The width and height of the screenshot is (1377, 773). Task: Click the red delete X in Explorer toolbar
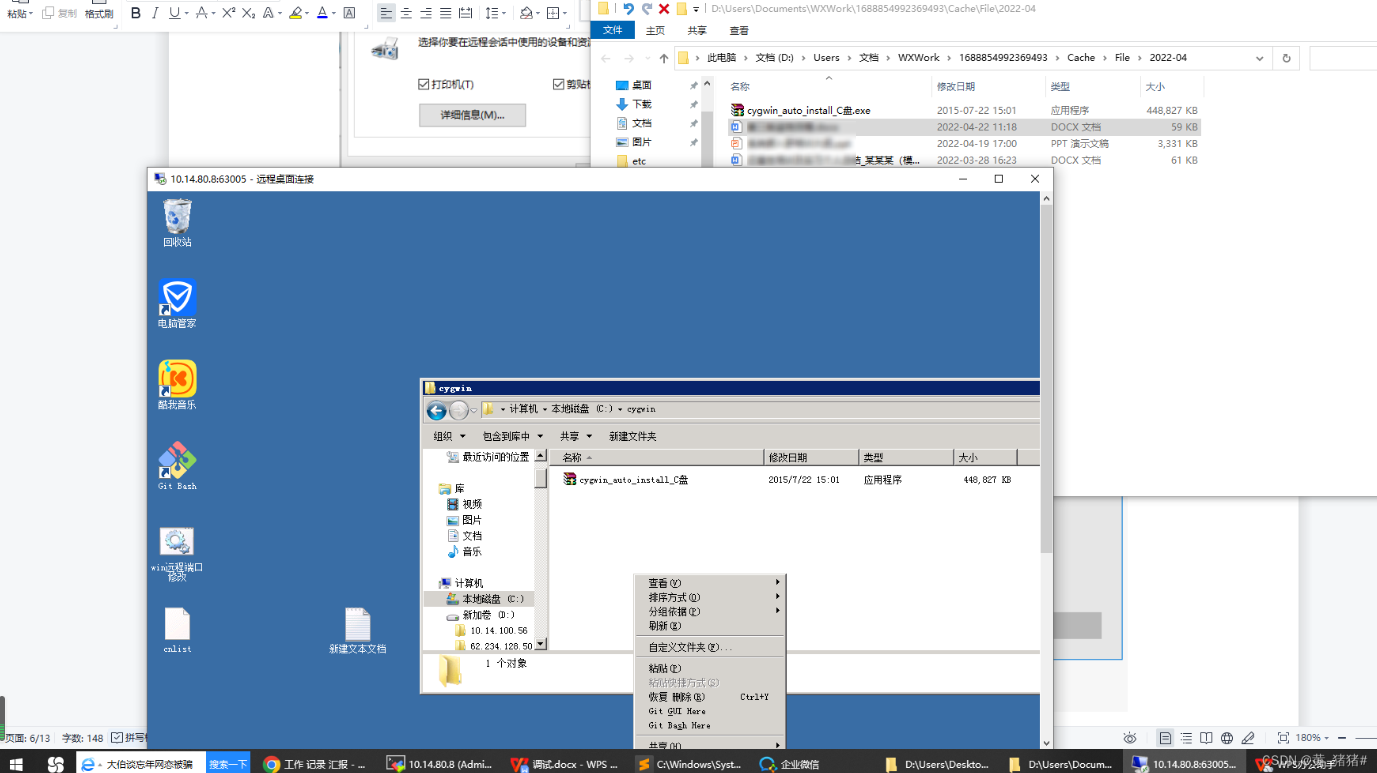click(664, 9)
